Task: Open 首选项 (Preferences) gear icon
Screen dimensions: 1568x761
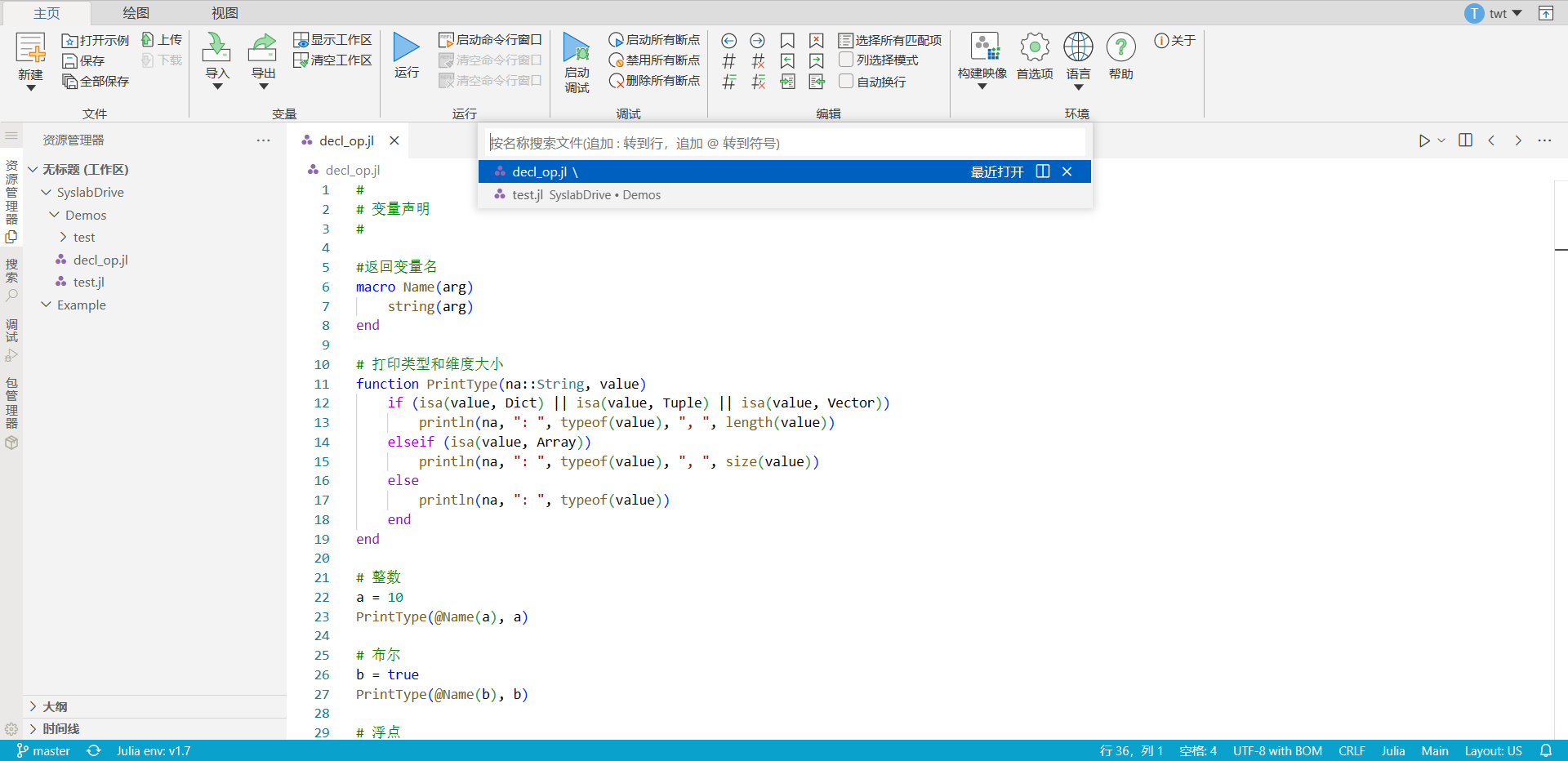Action: point(1035,47)
